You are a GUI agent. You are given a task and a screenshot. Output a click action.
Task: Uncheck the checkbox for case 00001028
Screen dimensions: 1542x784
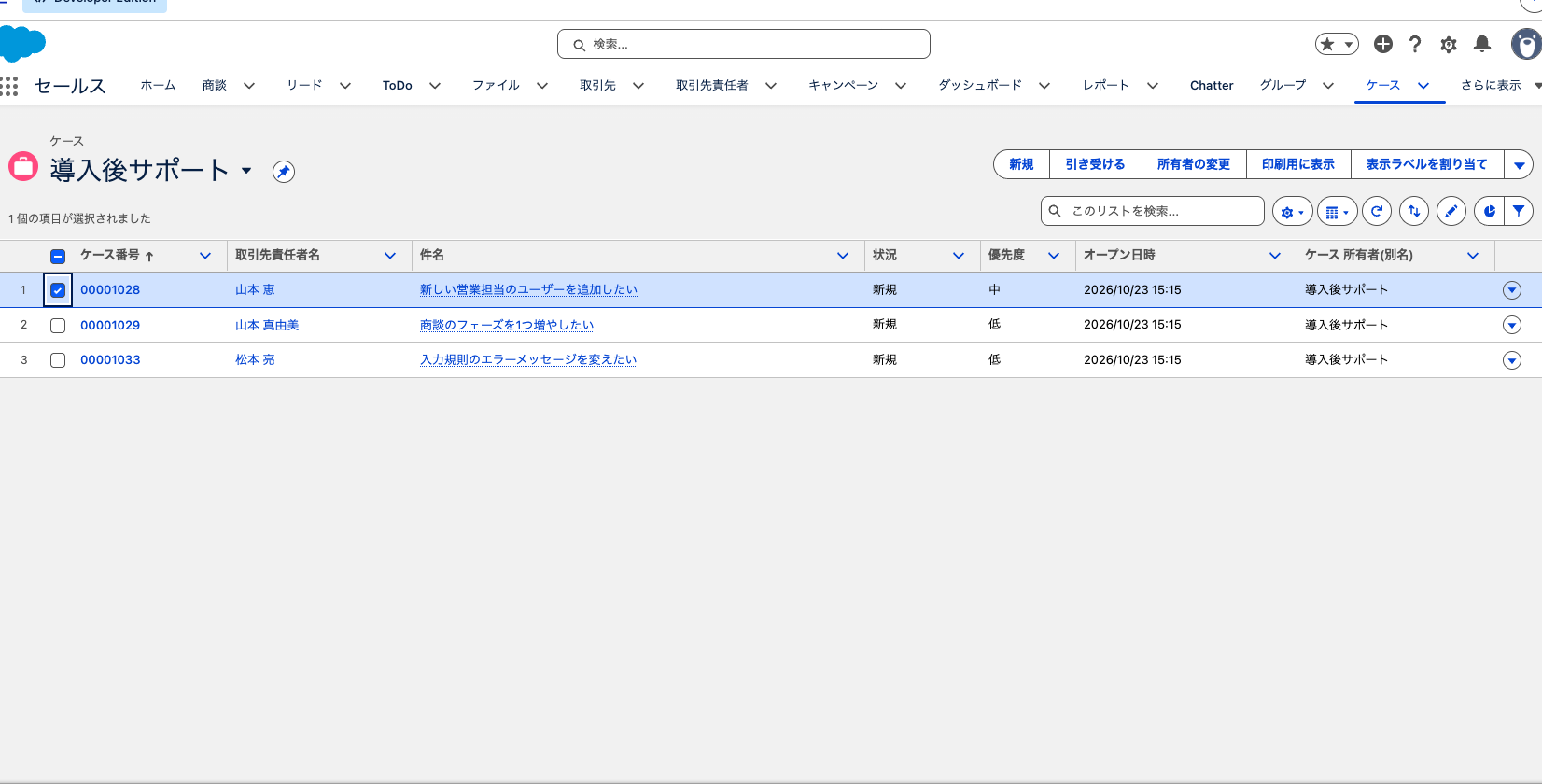[x=58, y=290]
